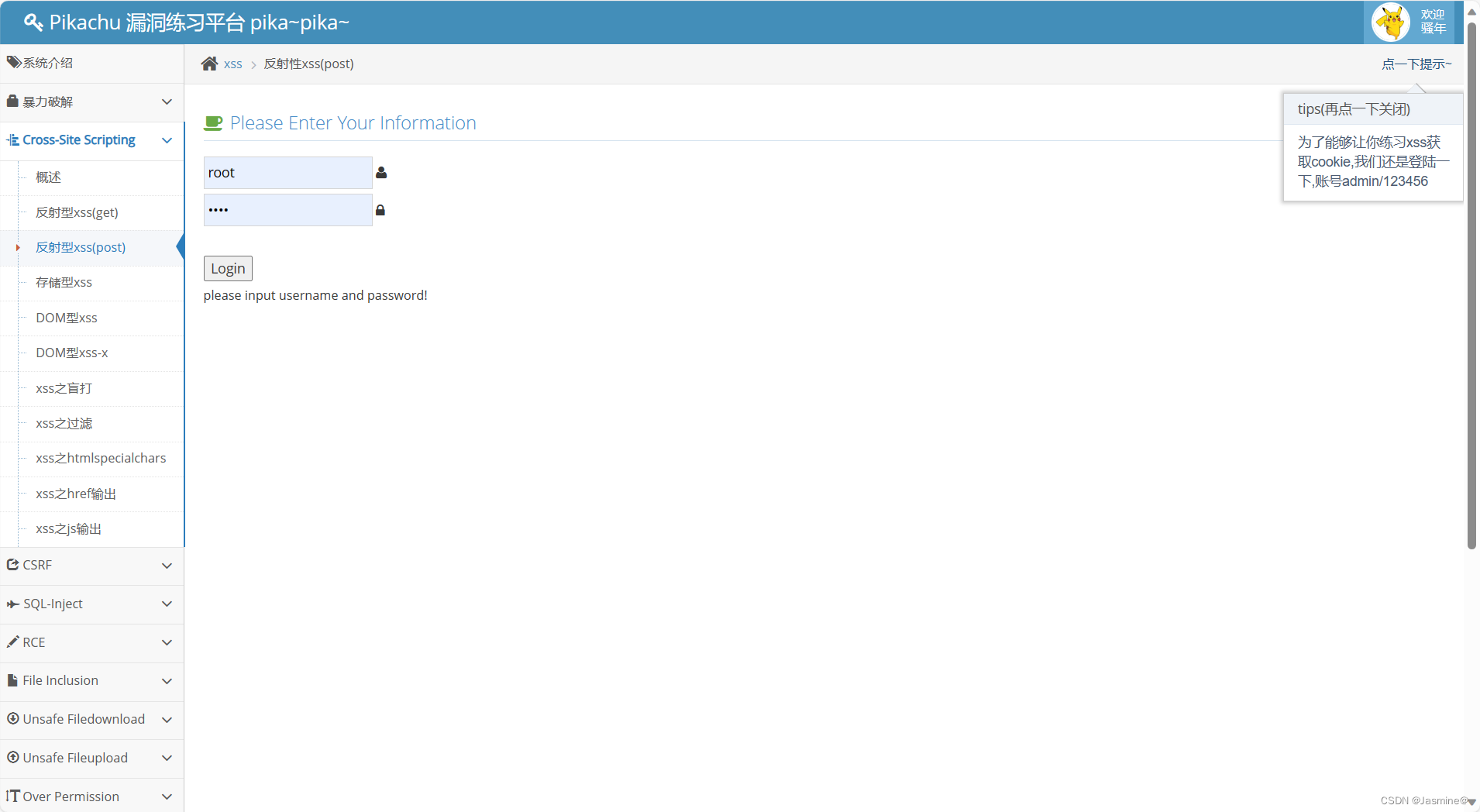This screenshot has height=812, width=1480.
Task: Click the key icon in the Pikachu header
Action: pos(33,22)
